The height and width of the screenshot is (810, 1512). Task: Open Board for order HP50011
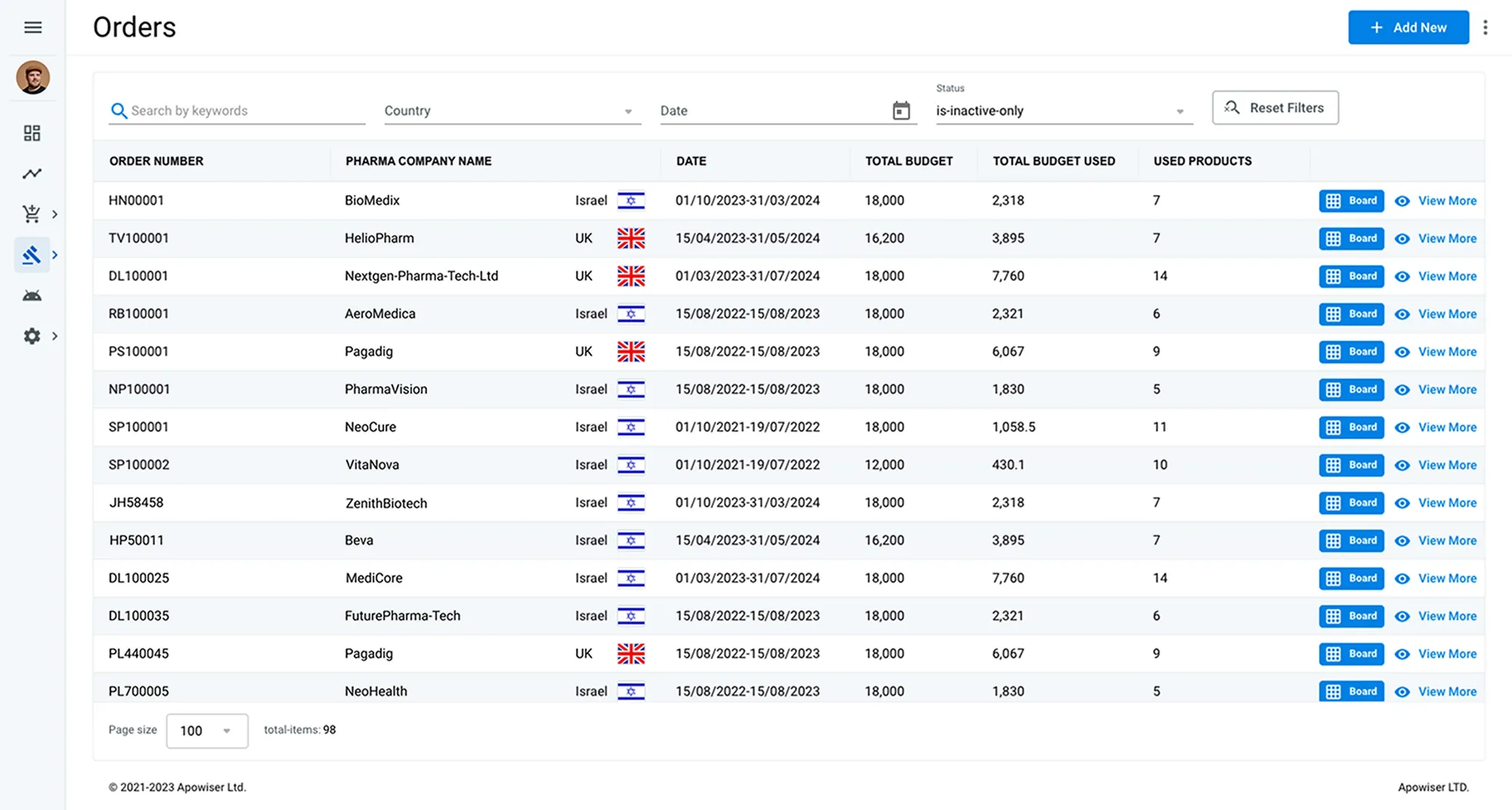coord(1352,541)
